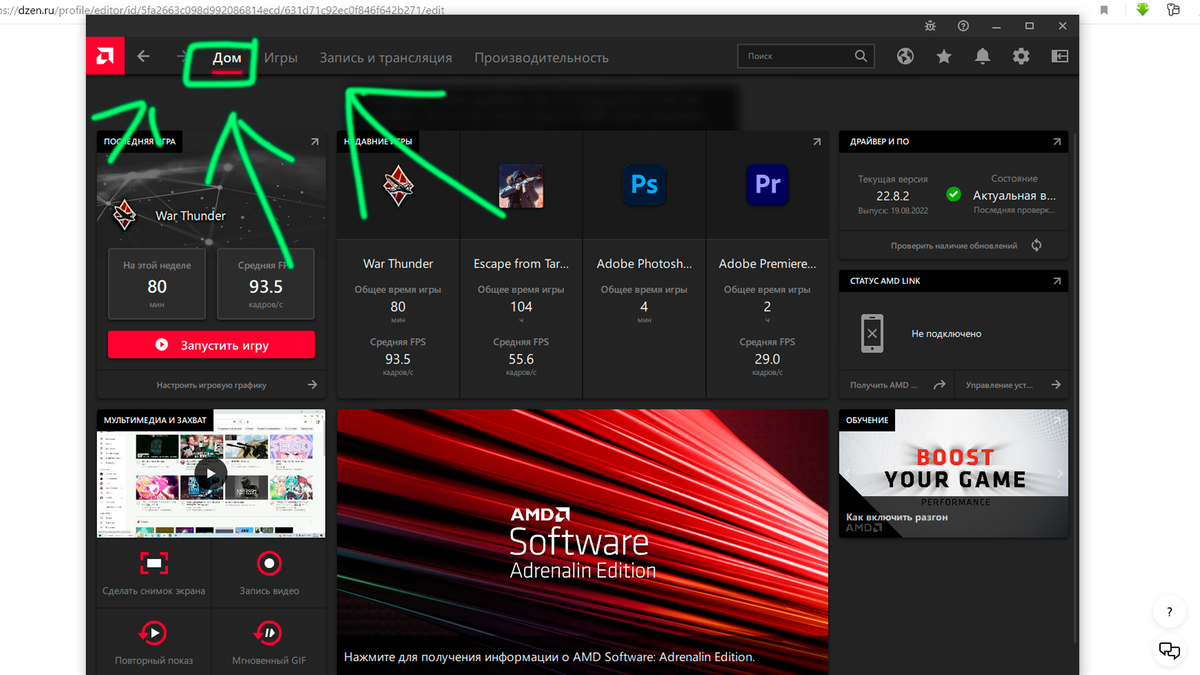Go back with the left arrow

(x=143, y=57)
